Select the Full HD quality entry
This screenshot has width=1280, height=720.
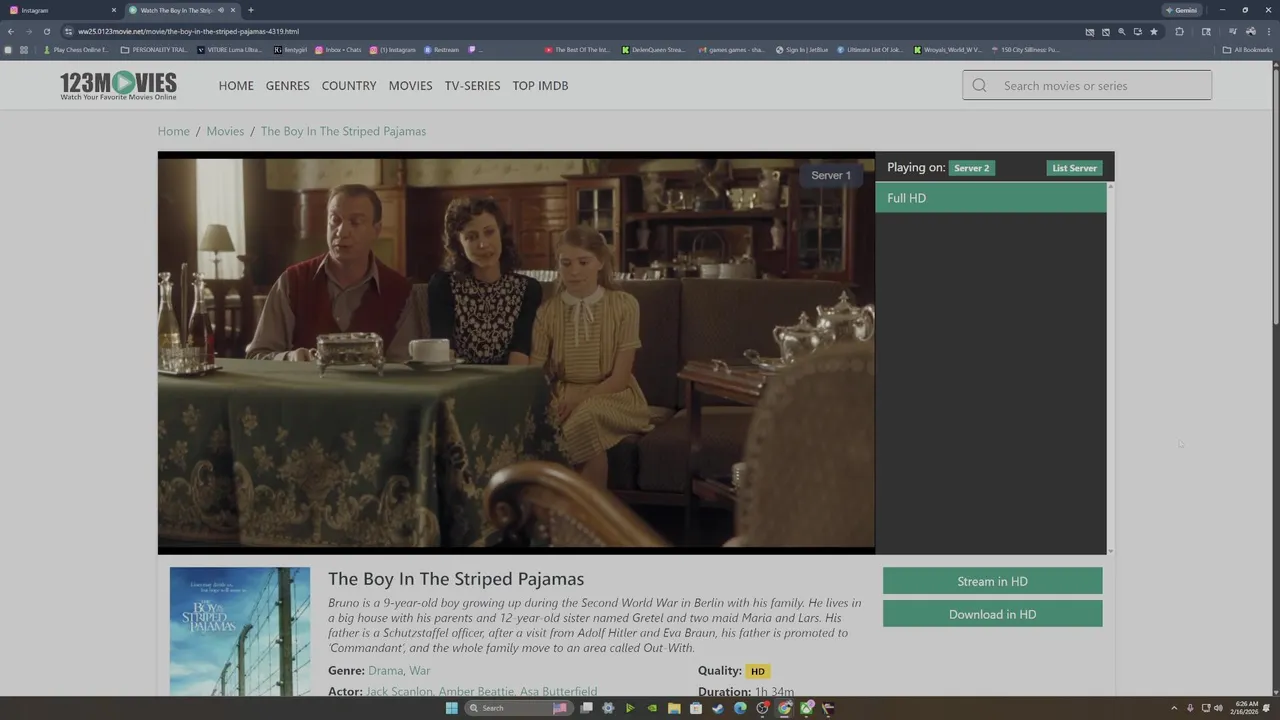click(x=991, y=198)
